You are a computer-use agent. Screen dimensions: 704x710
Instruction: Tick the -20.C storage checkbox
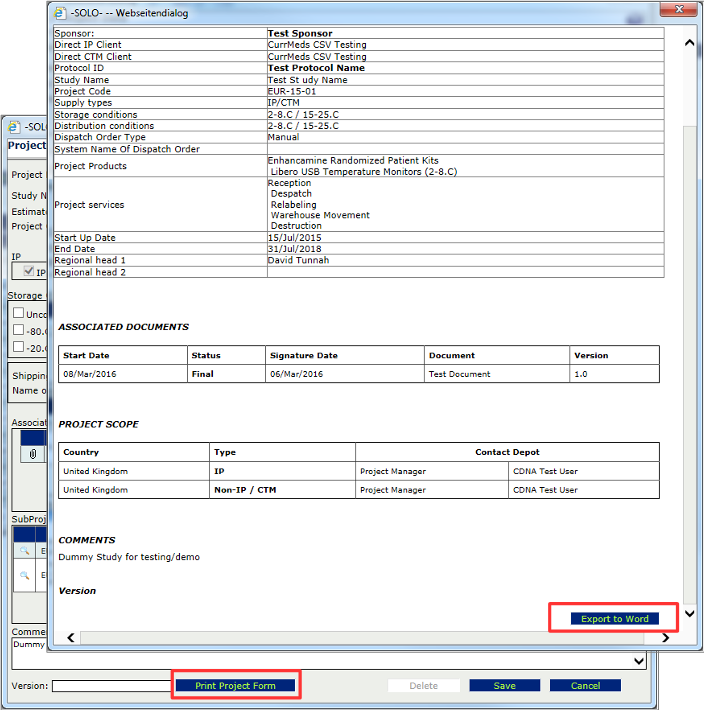tap(19, 347)
